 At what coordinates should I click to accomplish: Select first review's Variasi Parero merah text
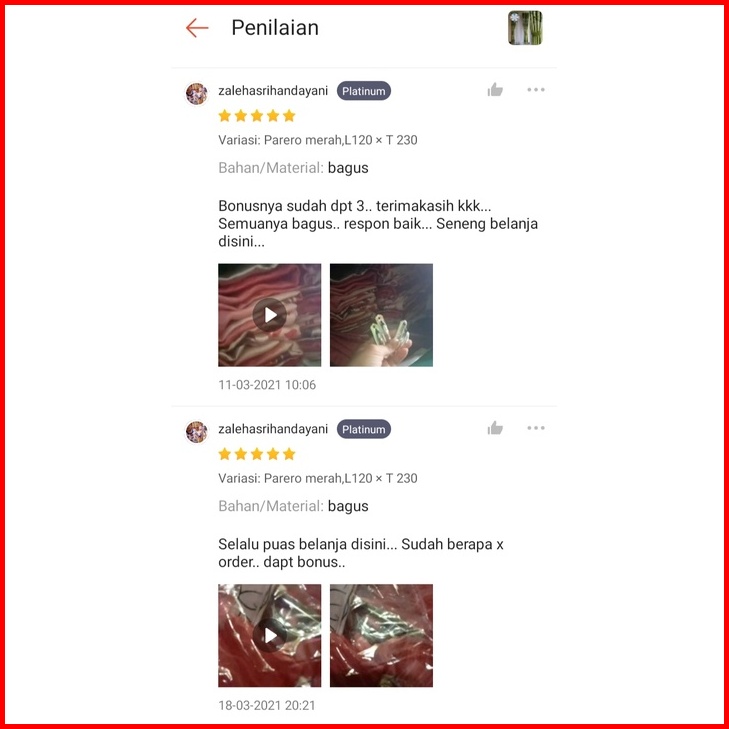[x=318, y=140]
